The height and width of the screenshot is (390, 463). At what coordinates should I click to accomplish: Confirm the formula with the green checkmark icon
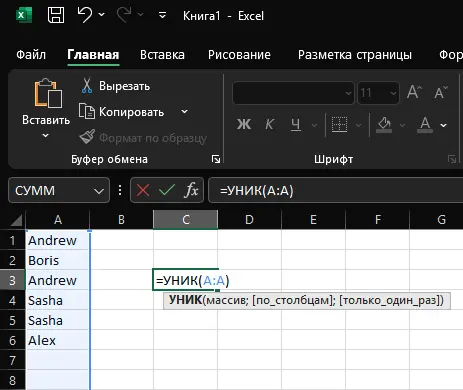(167, 190)
